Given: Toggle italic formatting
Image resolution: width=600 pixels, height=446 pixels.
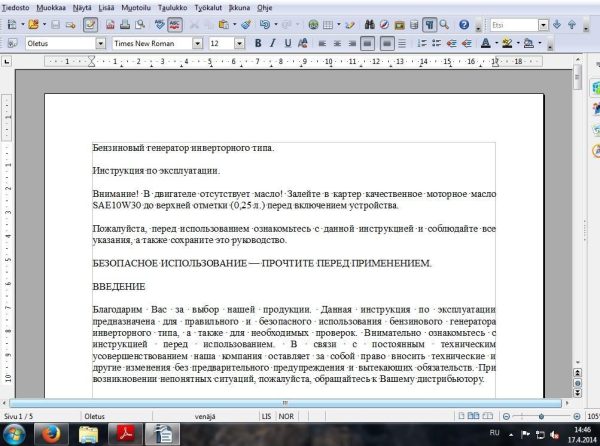Looking at the screenshot, I should (x=272, y=43).
